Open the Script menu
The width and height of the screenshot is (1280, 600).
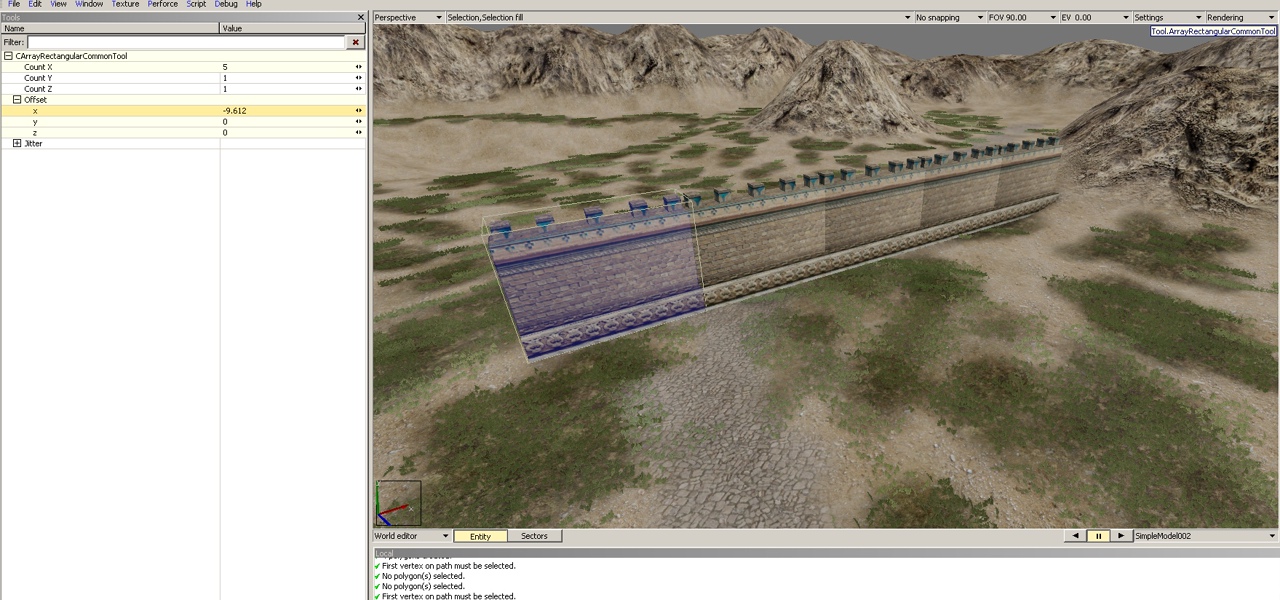pyautogui.click(x=196, y=4)
